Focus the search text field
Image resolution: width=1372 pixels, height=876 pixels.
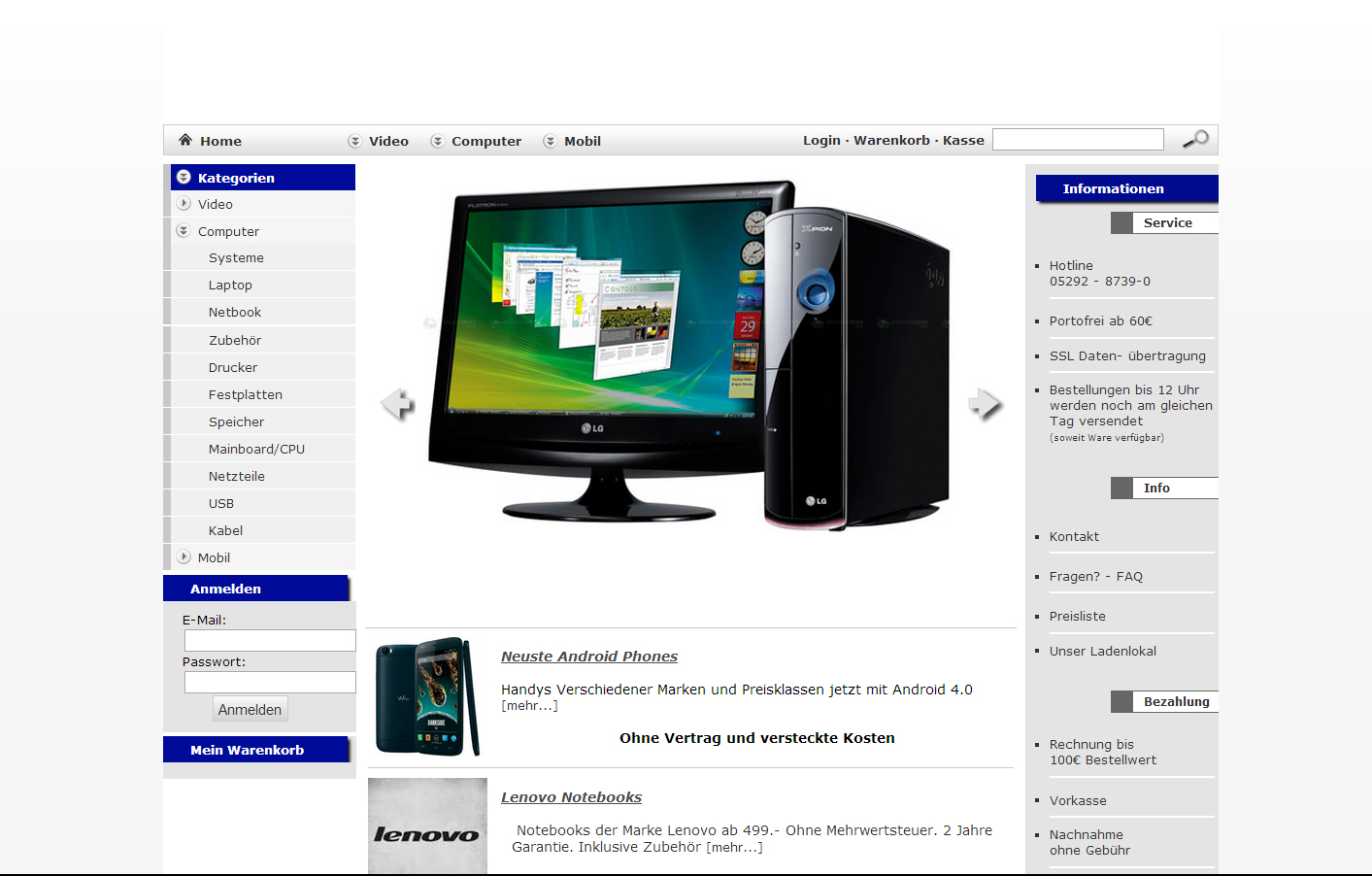[1078, 139]
